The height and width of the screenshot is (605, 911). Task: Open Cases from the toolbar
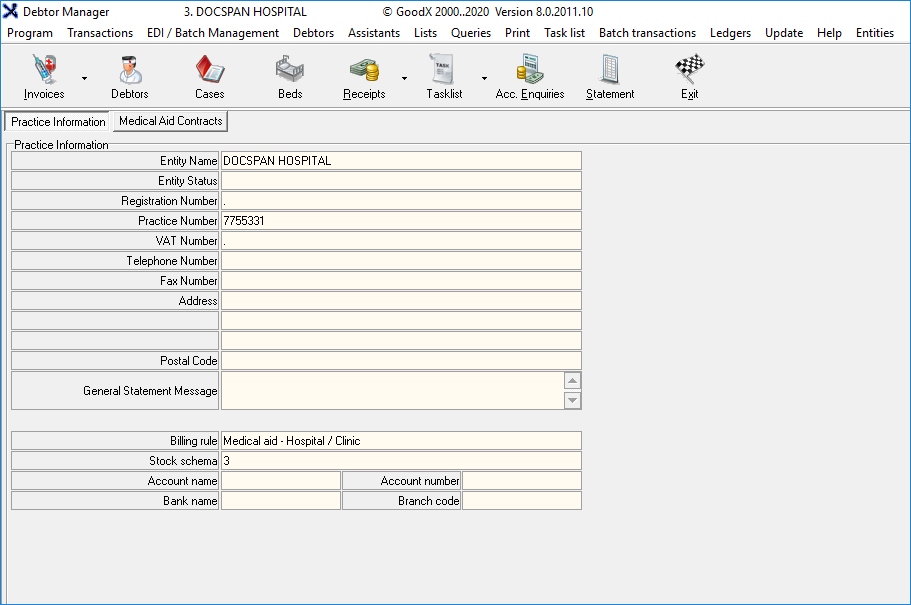point(210,77)
